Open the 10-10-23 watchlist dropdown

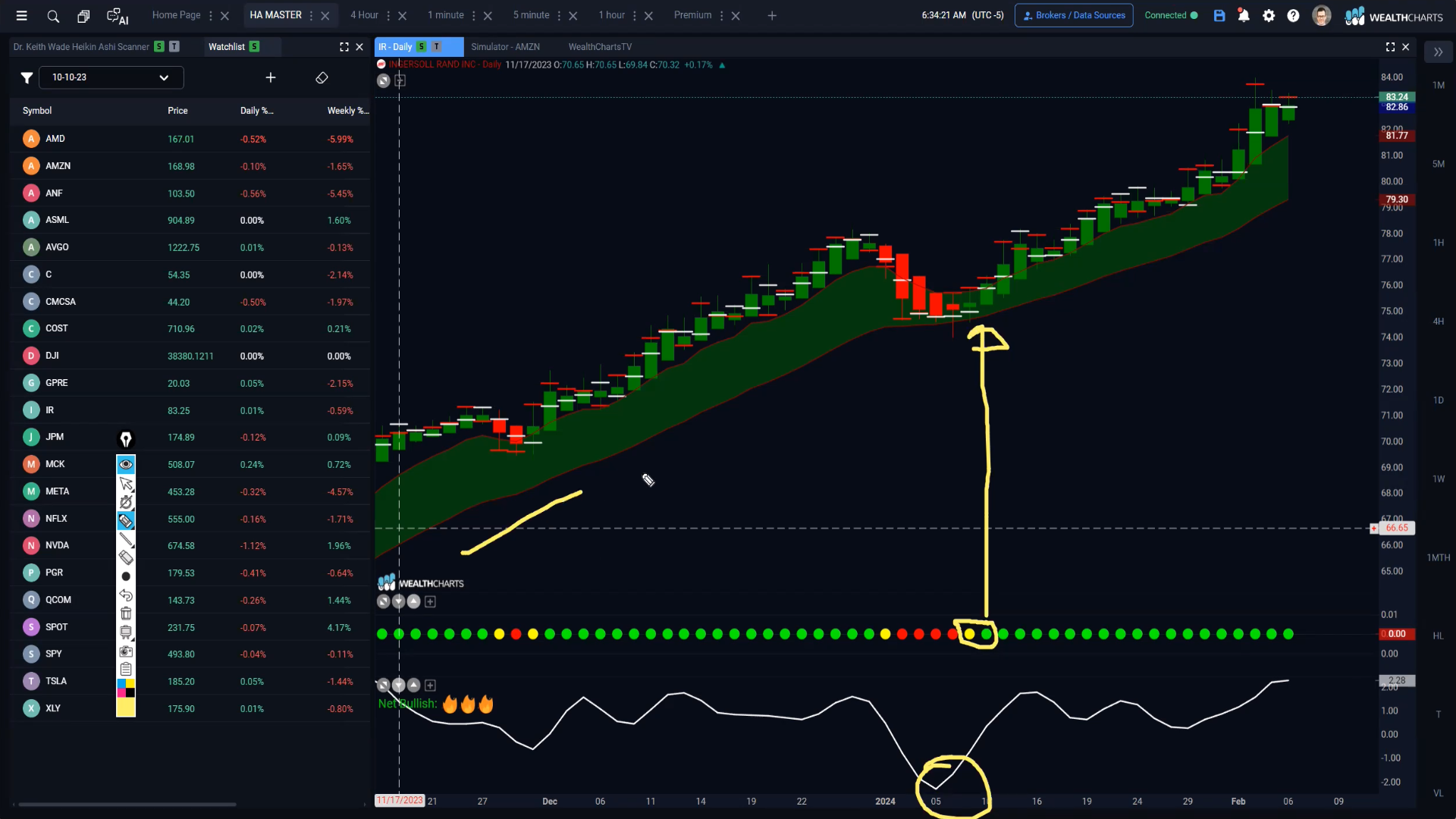111,77
